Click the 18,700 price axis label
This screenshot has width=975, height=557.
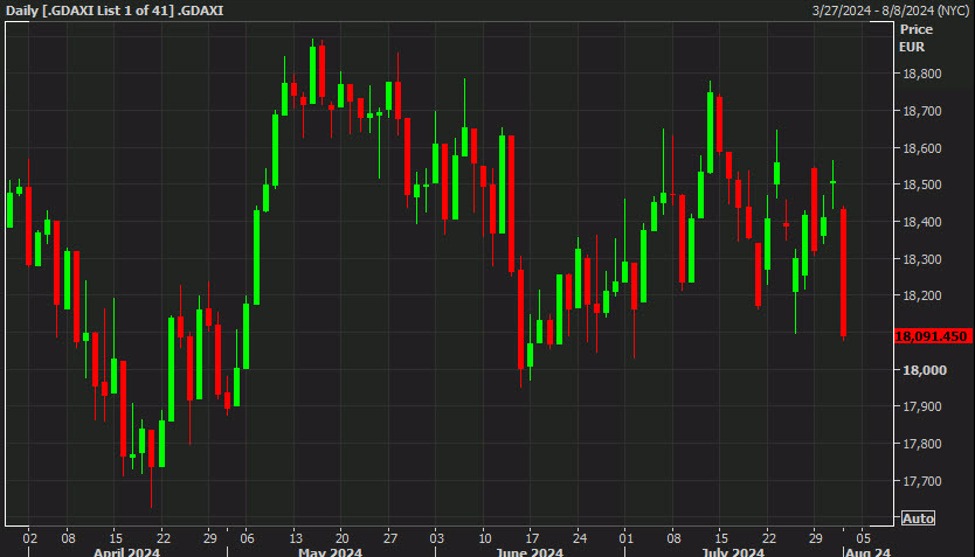pos(922,111)
